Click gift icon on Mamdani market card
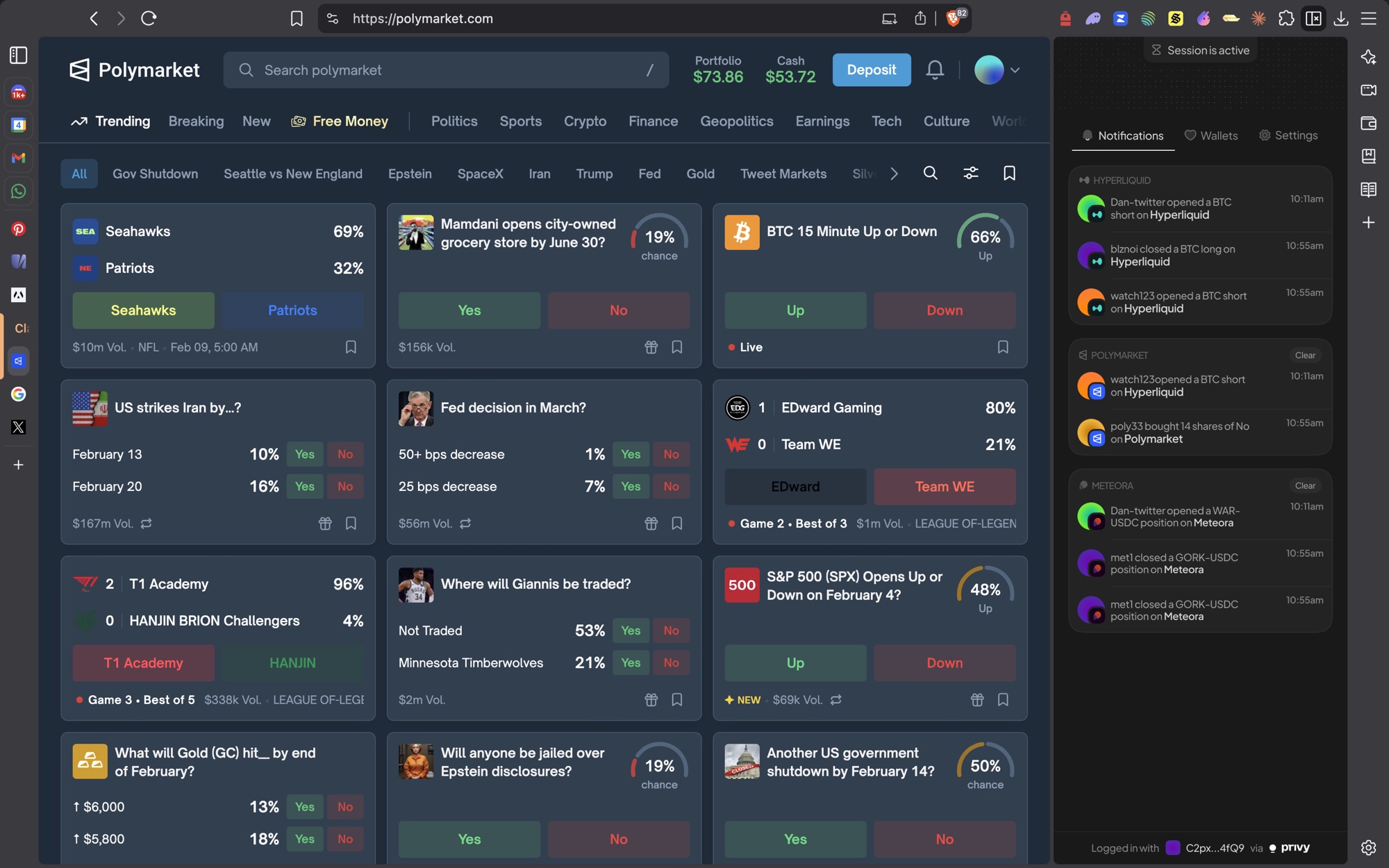The width and height of the screenshot is (1389, 868). coord(651,347)
